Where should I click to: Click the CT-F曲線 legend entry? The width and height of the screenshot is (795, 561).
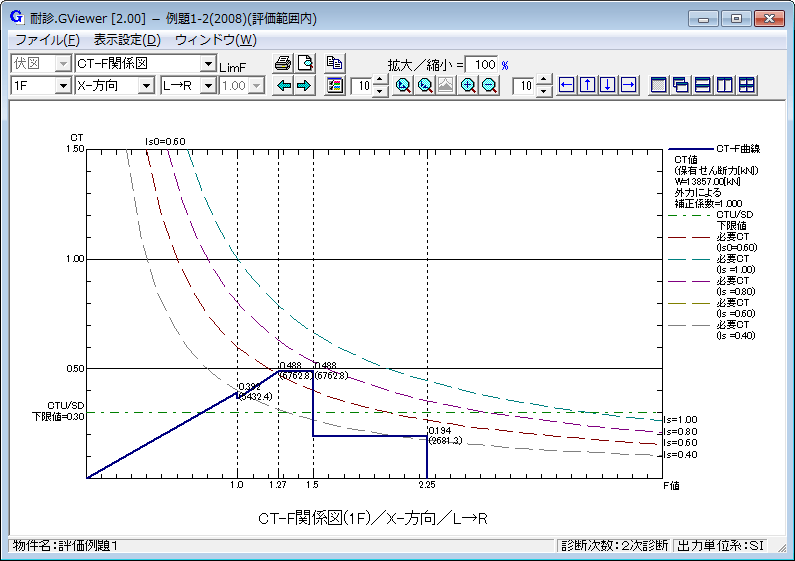tap(714, 149)
